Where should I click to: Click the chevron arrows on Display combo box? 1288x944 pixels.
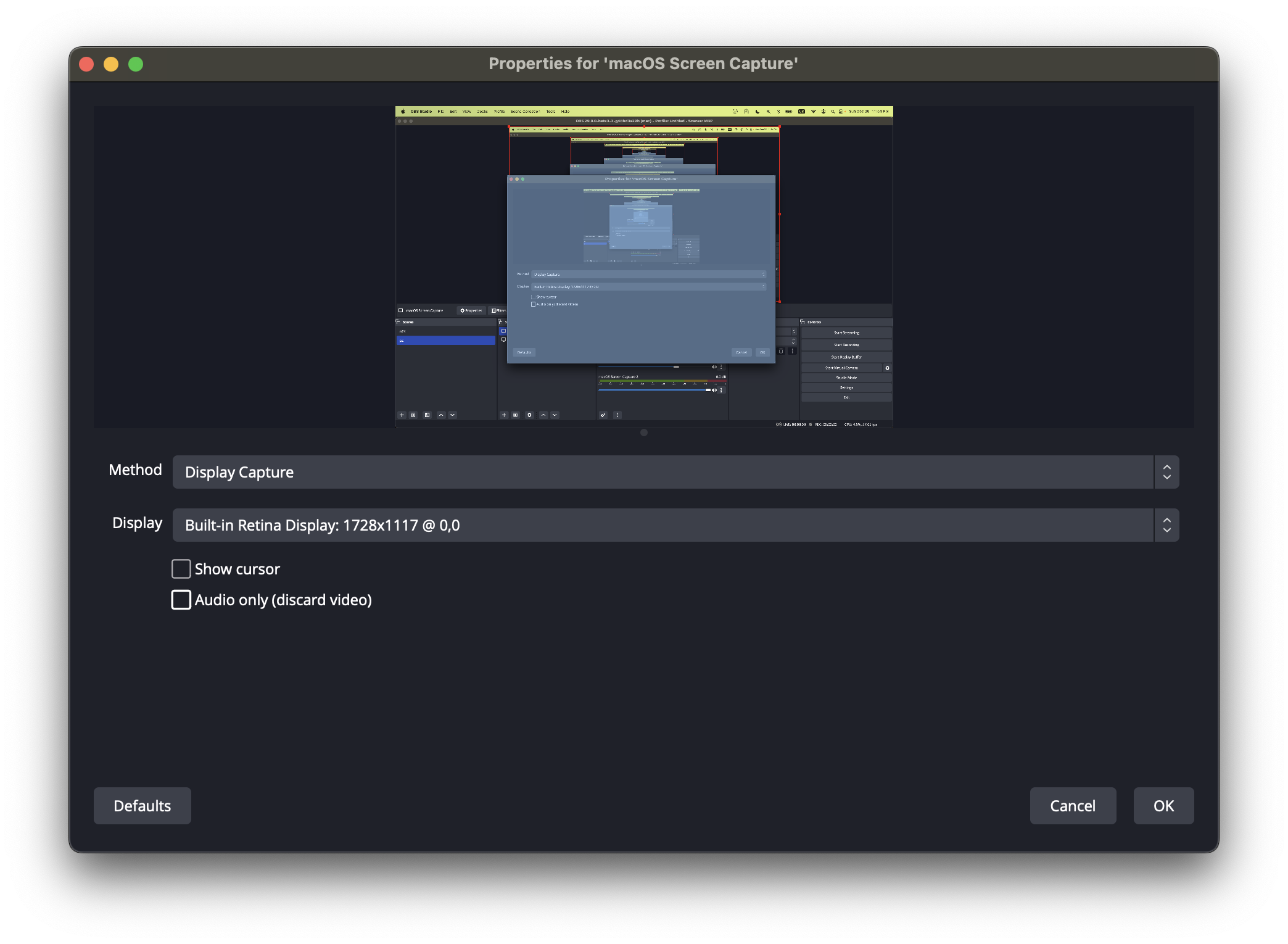coord(1166,525)
